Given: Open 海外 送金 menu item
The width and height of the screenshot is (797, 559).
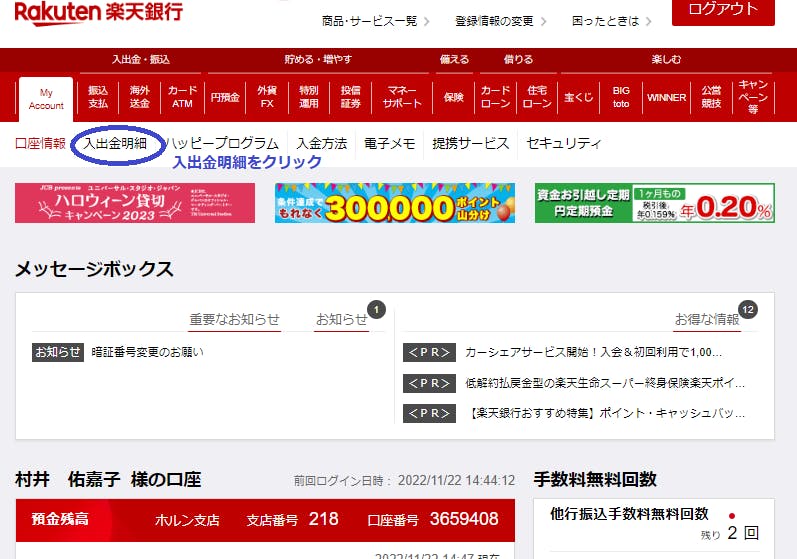Looking at the screenshot, I should (x=139, y=97).
